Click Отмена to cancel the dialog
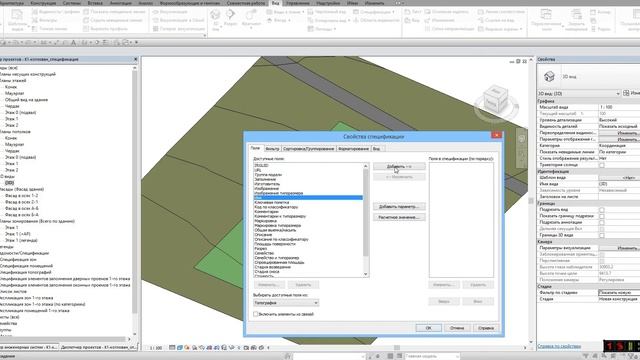The height and width of the screenshot is (360, 640). 457,328
